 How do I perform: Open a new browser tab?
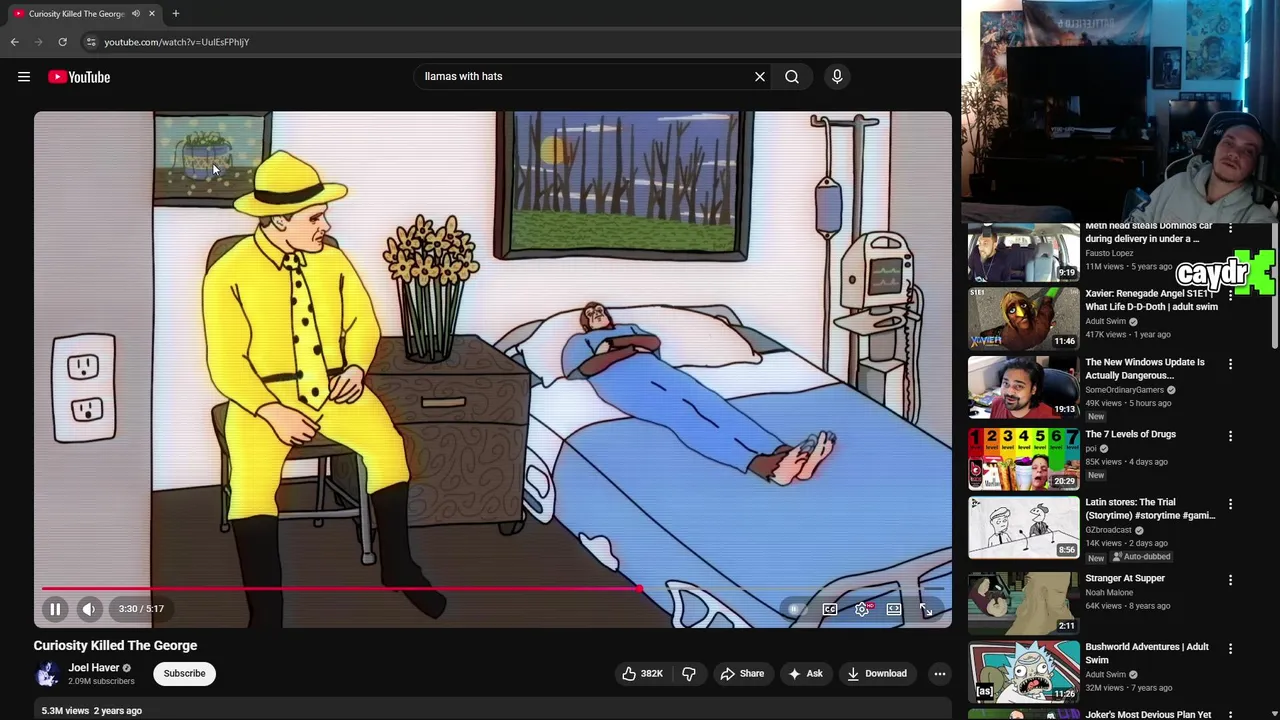(175, 14)
